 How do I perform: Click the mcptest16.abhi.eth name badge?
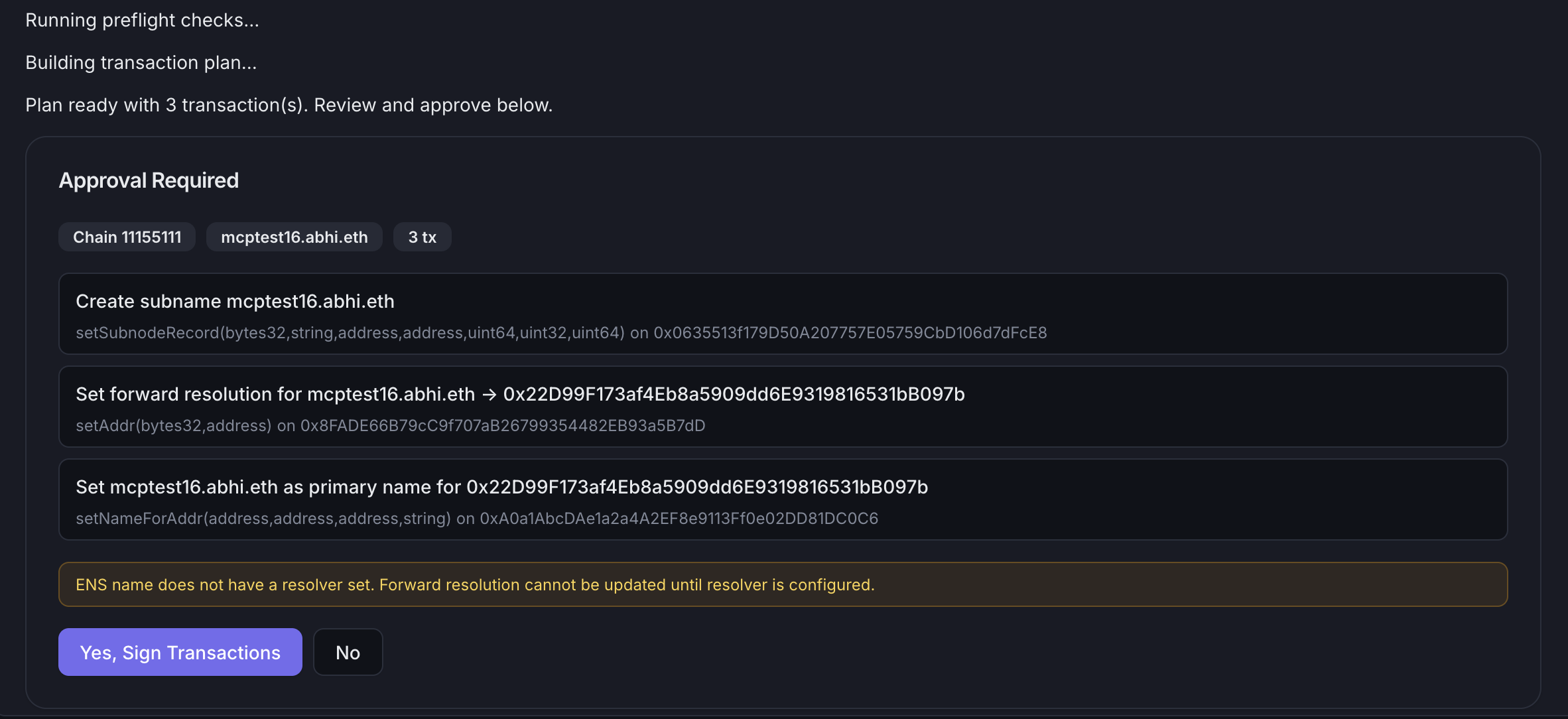pos(294,237)
